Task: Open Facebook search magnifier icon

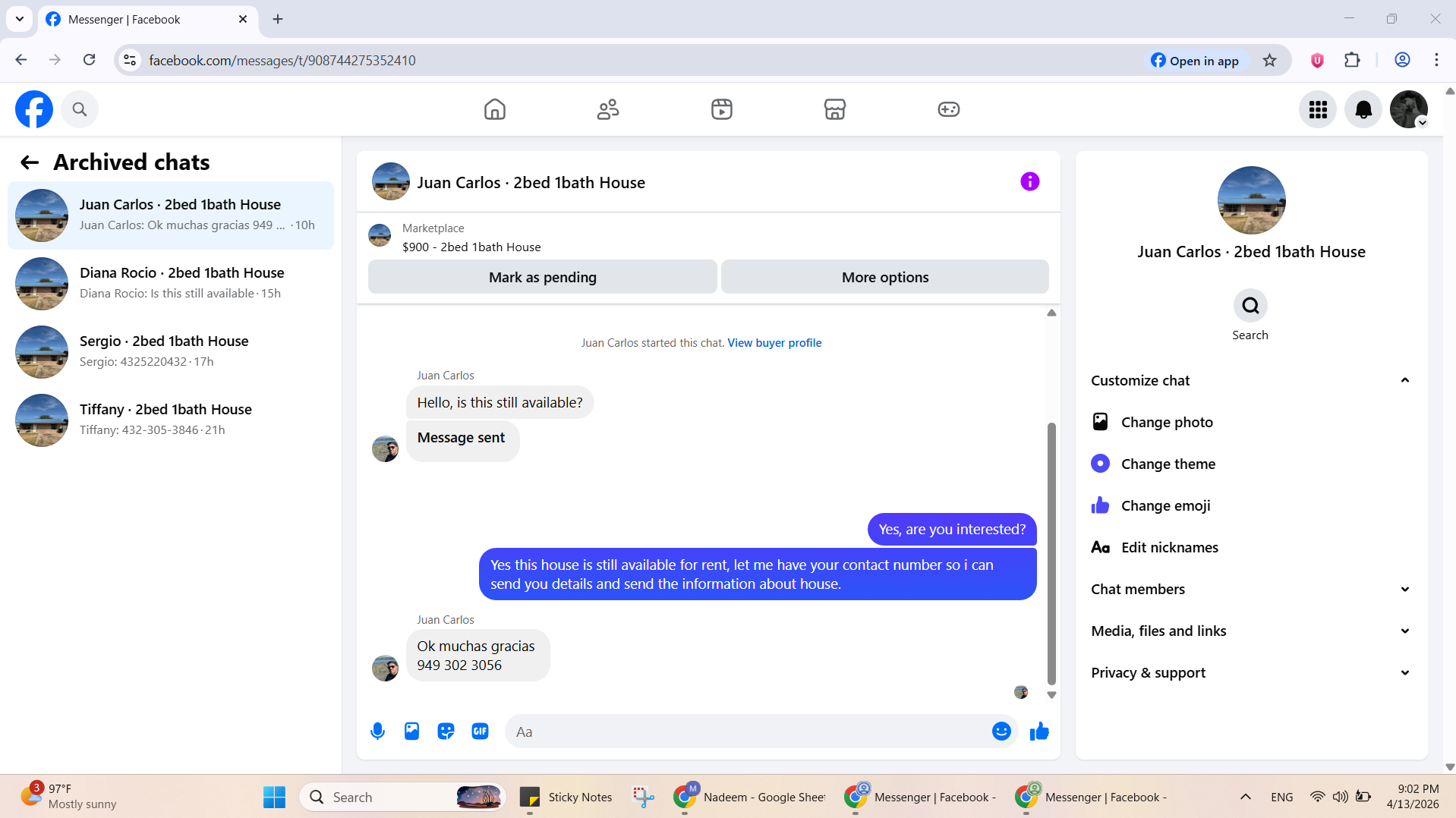Action: [80, 109]
